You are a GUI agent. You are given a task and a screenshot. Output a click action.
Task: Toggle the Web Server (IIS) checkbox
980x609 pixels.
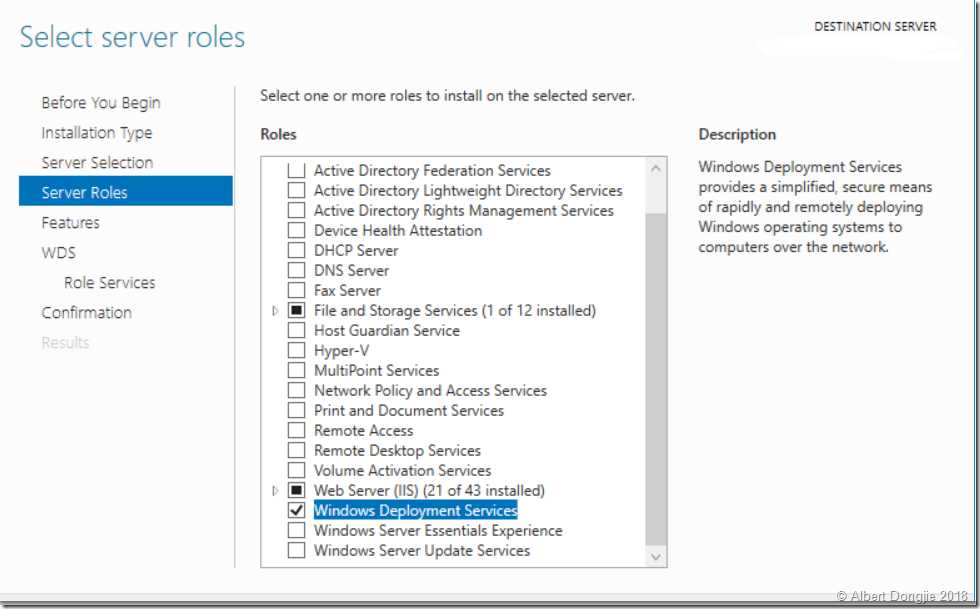pos(296,490)
